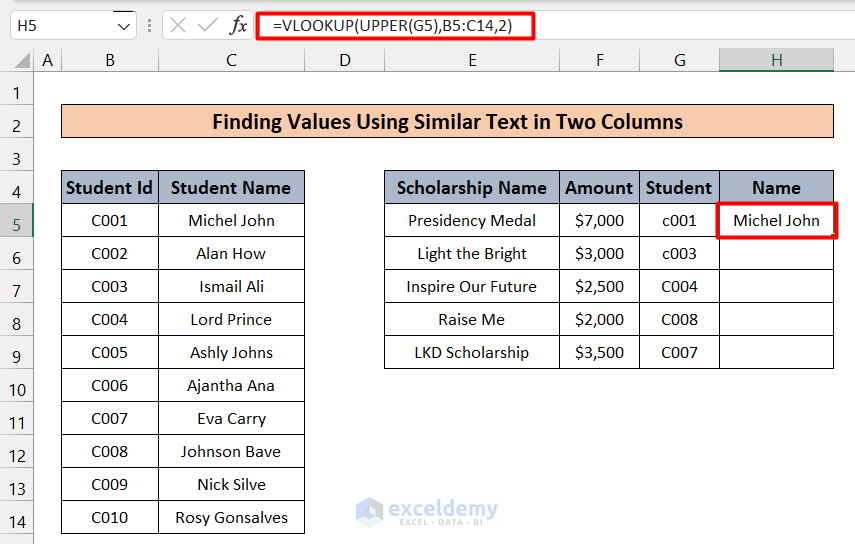The width and height of the screenshot is (855, 544).
Task: Click the 'C001' cell in Student Id
Action: tap(110, 220)
